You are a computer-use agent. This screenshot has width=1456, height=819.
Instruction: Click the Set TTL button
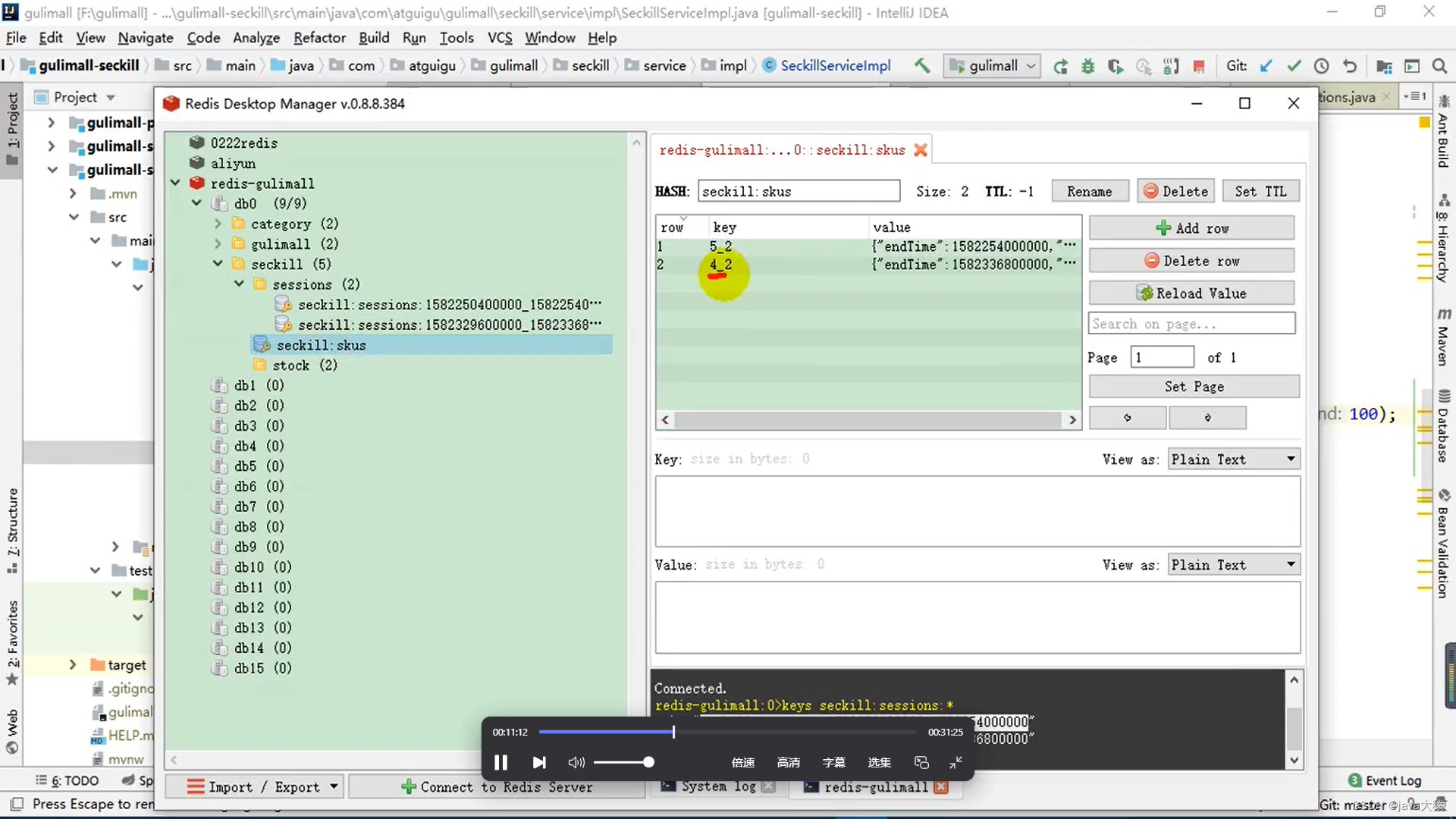1260,191
